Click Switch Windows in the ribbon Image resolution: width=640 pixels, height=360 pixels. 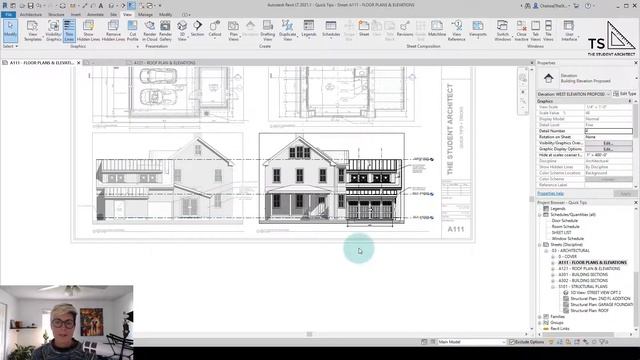(x=502, y=31)
